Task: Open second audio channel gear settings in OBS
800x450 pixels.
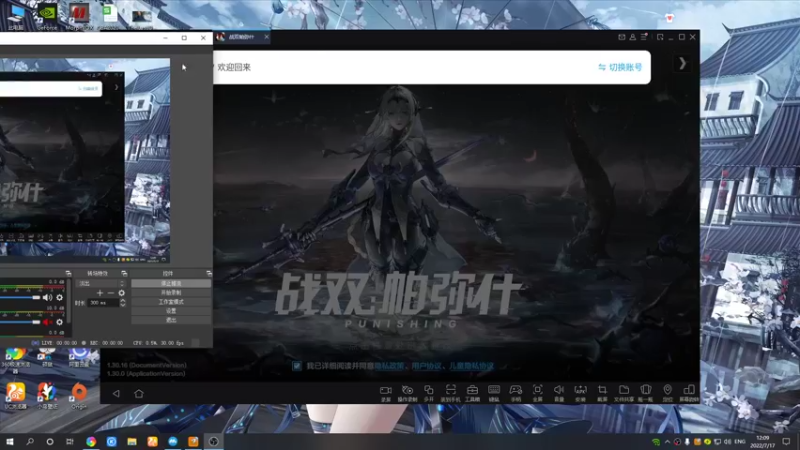Action: (60, 322)
